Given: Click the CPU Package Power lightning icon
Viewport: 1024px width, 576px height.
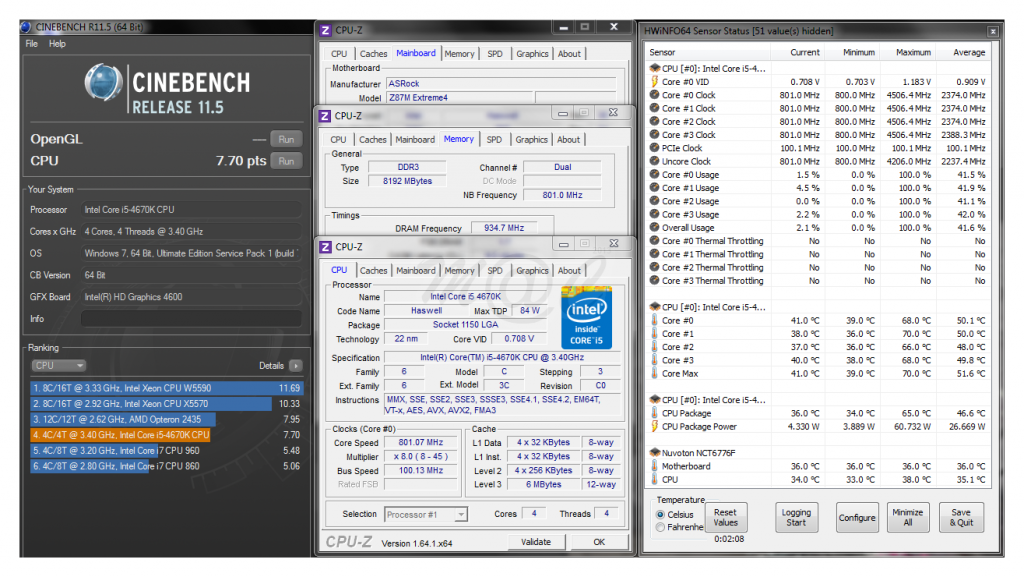Looking at the screenshot, I should (x=654, y=427).
